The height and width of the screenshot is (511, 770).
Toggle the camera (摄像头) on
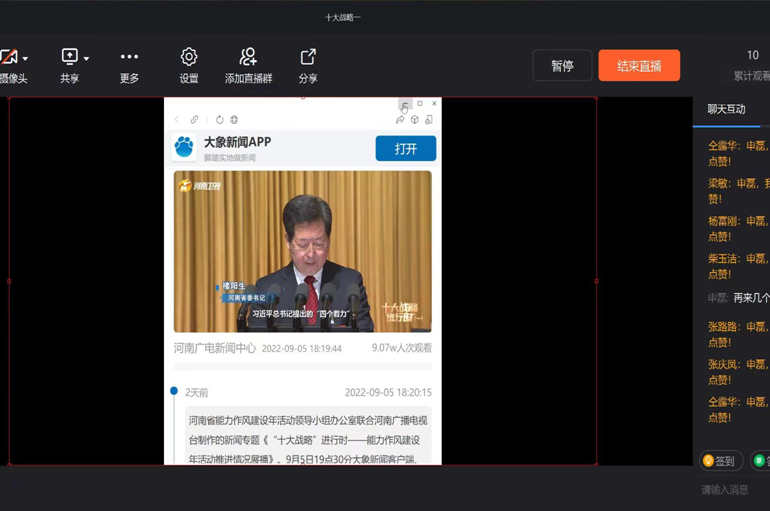point(9,58)
